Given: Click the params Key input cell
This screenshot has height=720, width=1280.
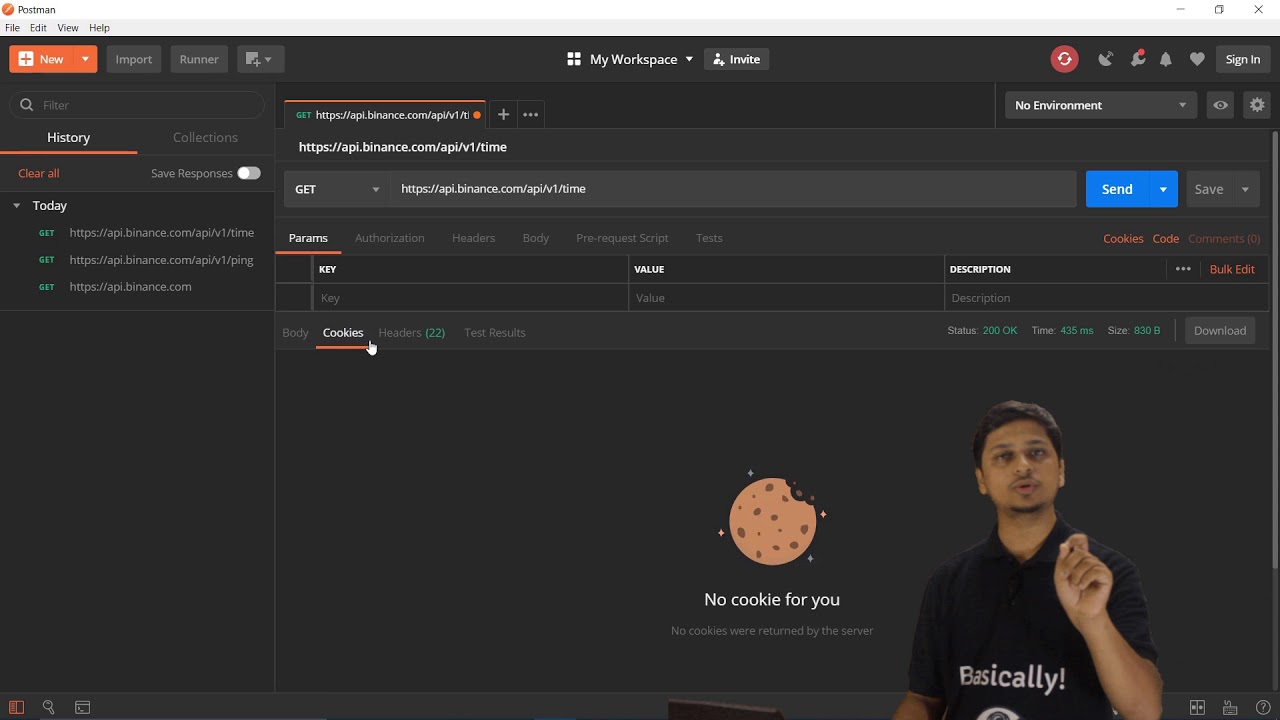Looking at the screenshot, I should pyautogui.click(x=471, y=298).
